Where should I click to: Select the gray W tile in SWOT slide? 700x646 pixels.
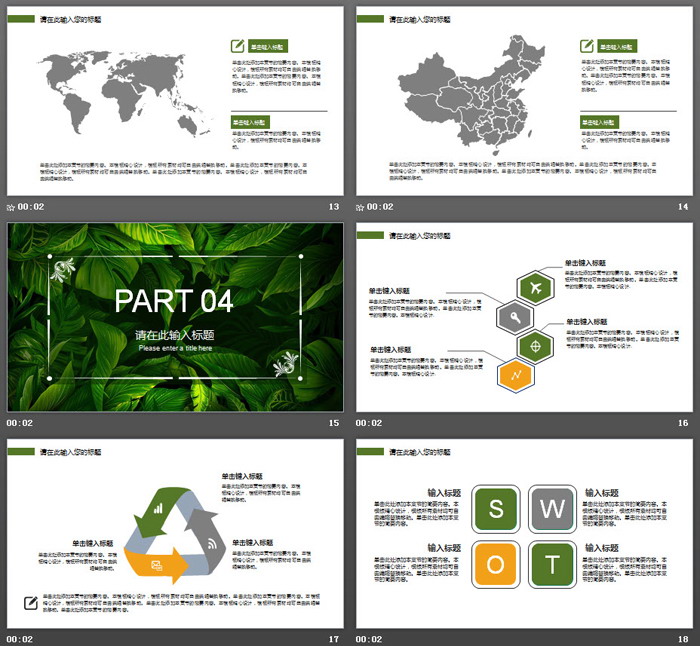coord(551,510)
